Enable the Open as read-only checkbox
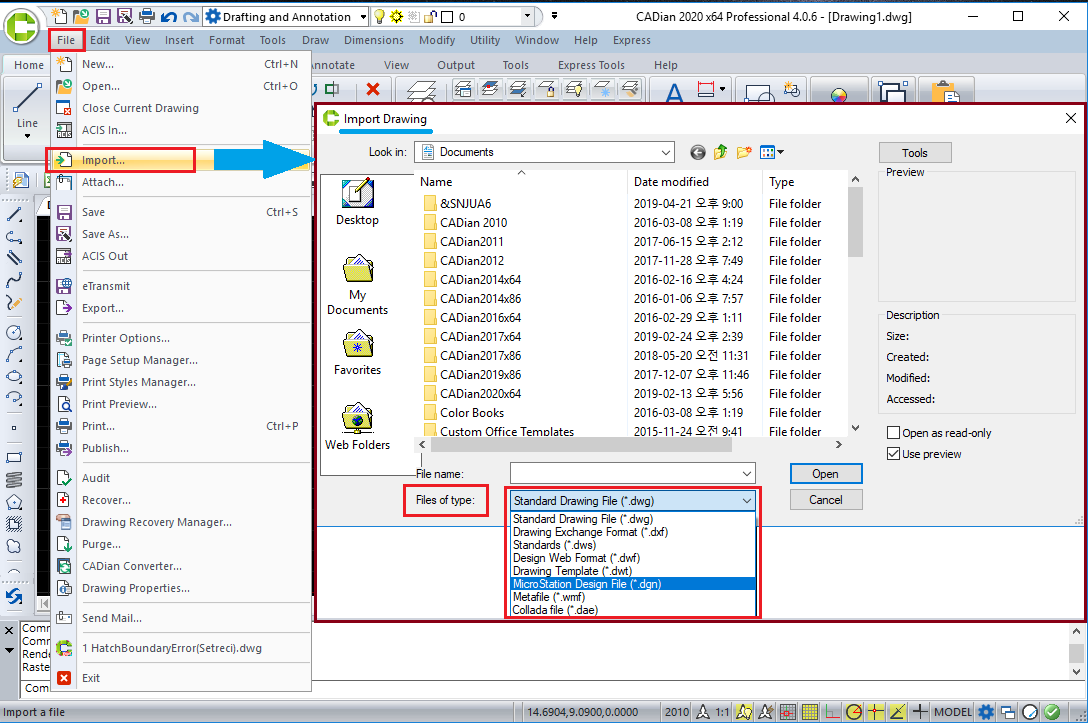Screen dimensions: 1088x723 (894, 433)
